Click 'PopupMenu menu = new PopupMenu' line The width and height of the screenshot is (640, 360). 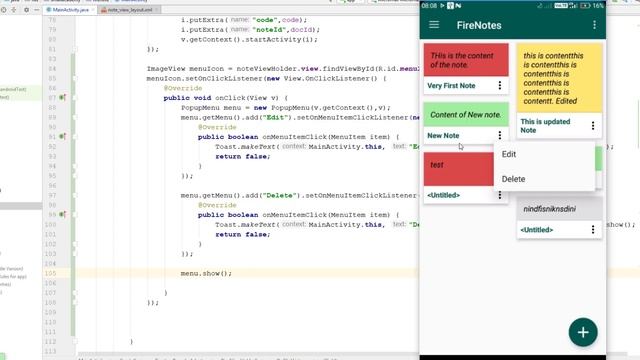click(x=285, y=108)
